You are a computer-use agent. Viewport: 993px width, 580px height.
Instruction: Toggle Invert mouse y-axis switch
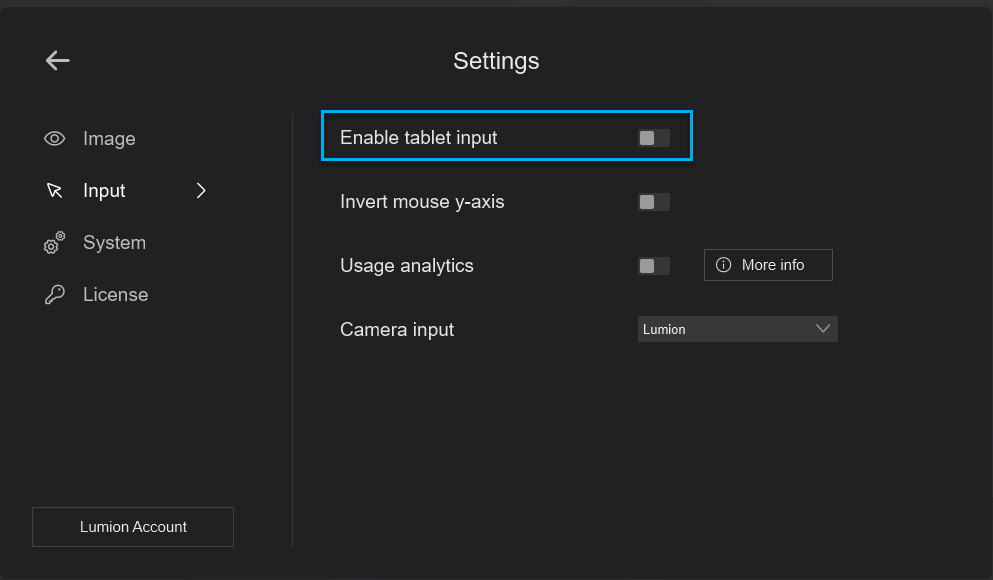[654, 202]
